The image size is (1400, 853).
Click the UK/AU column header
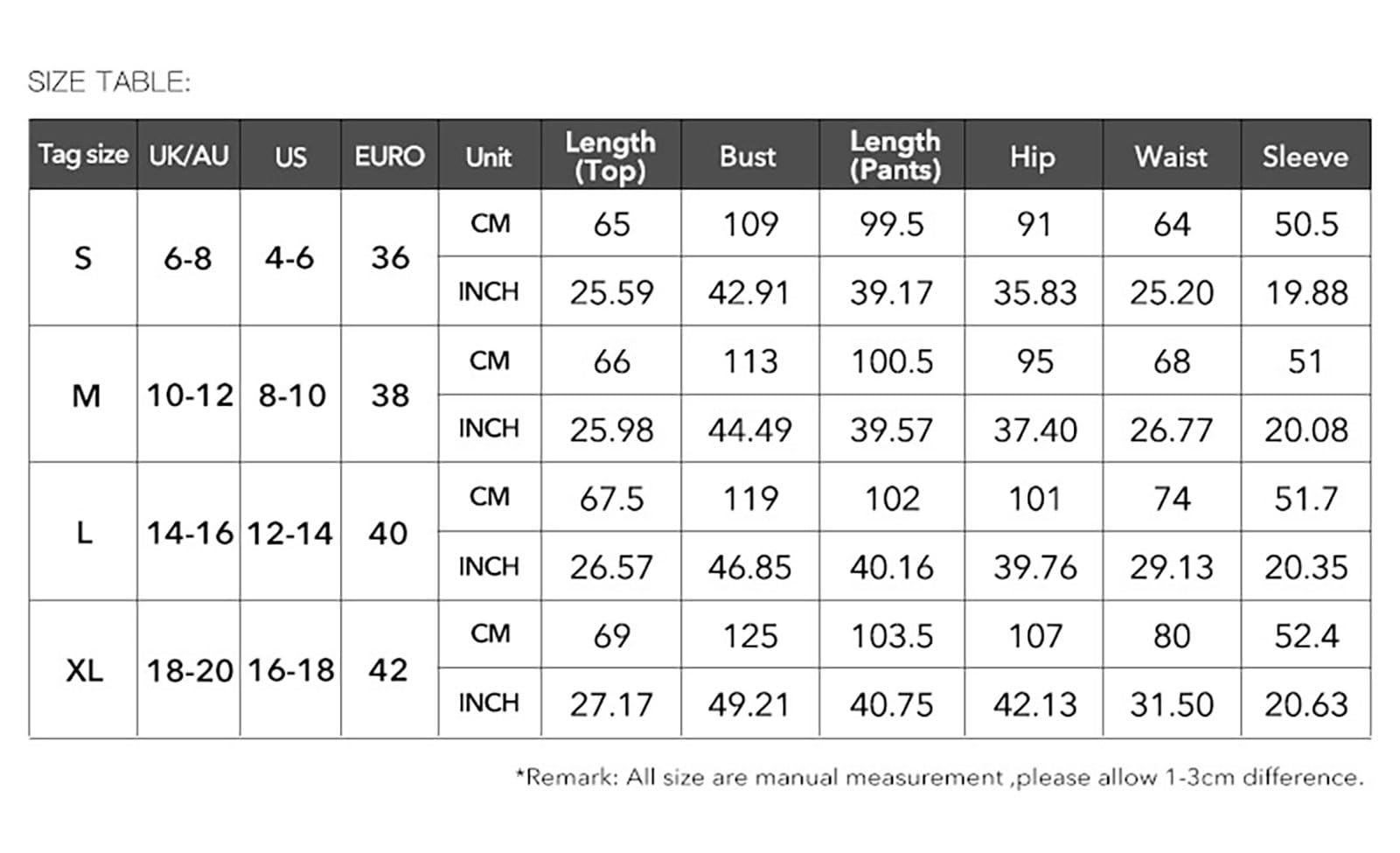tap(189, 155)
